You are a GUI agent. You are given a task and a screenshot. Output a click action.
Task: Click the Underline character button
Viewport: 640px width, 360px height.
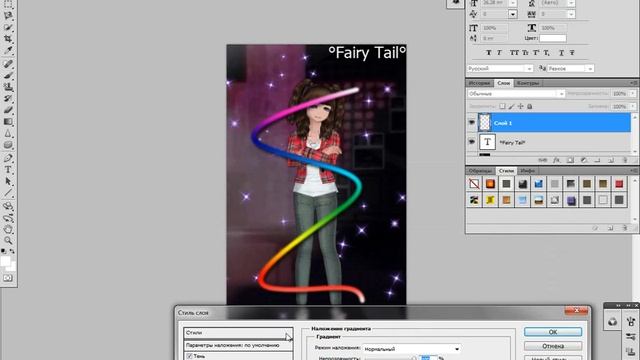562,53
